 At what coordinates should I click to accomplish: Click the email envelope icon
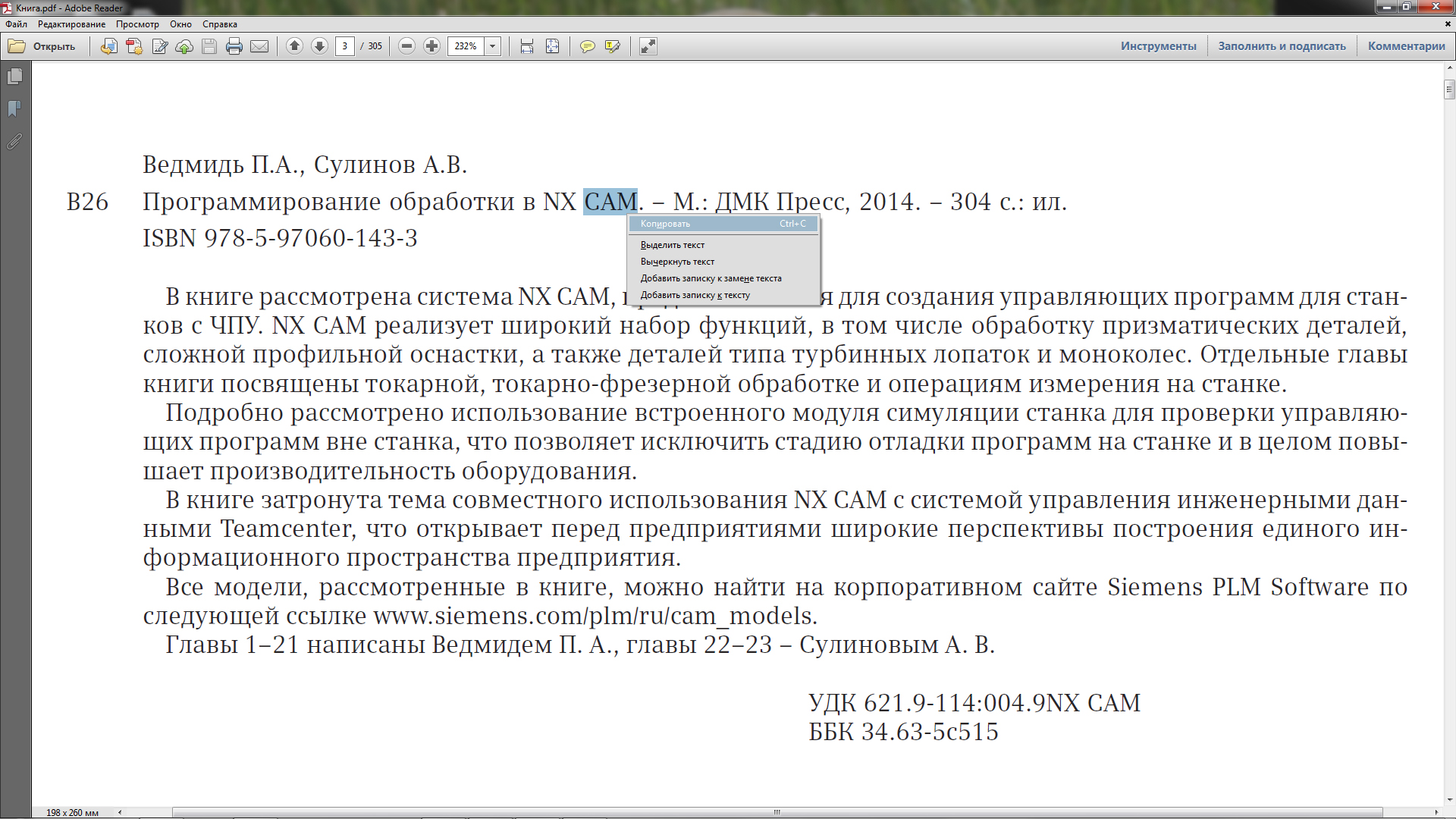click(x=259, y=46)
